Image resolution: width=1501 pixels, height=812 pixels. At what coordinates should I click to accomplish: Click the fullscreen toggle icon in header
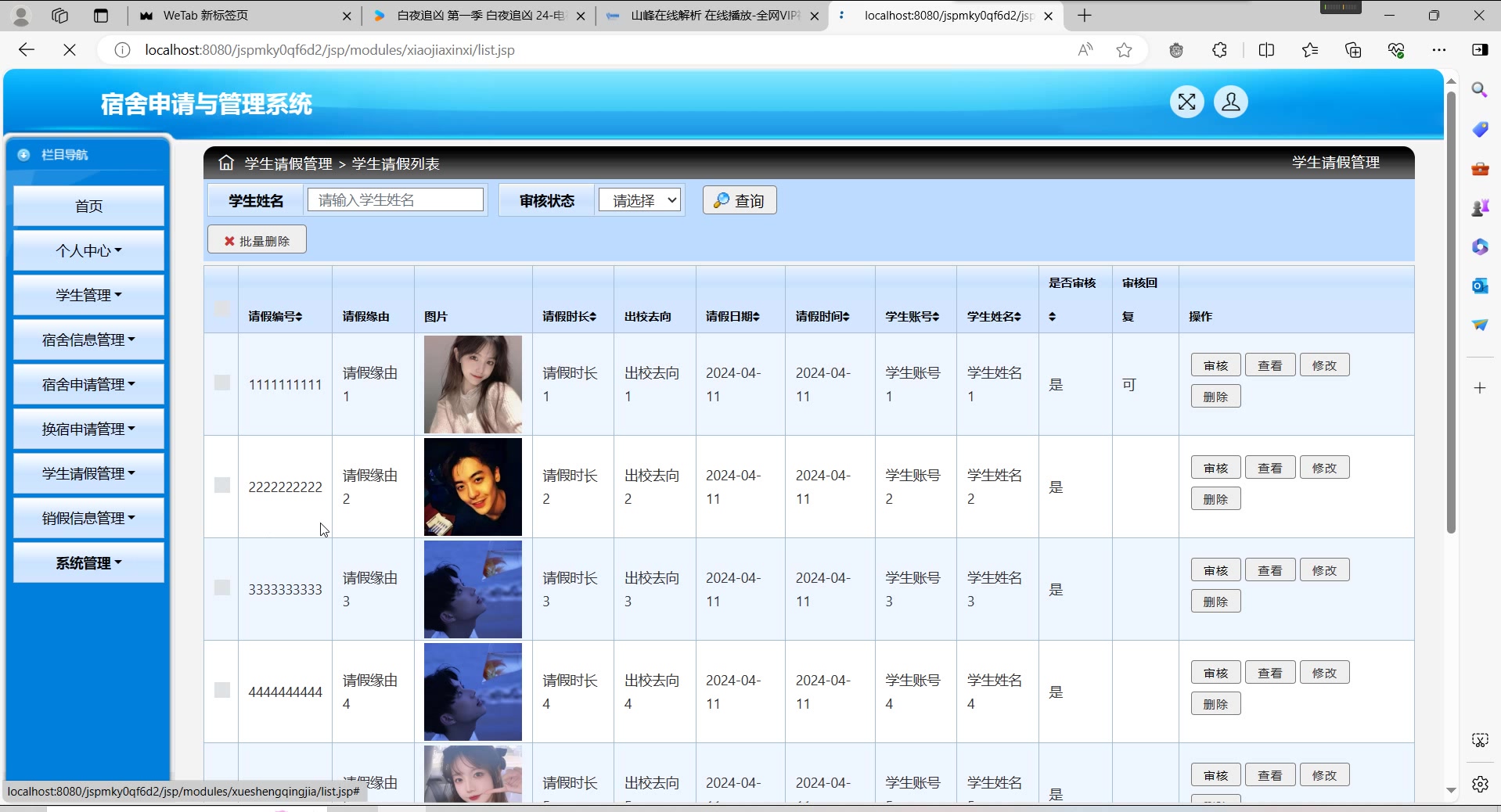coord(1186,102)
